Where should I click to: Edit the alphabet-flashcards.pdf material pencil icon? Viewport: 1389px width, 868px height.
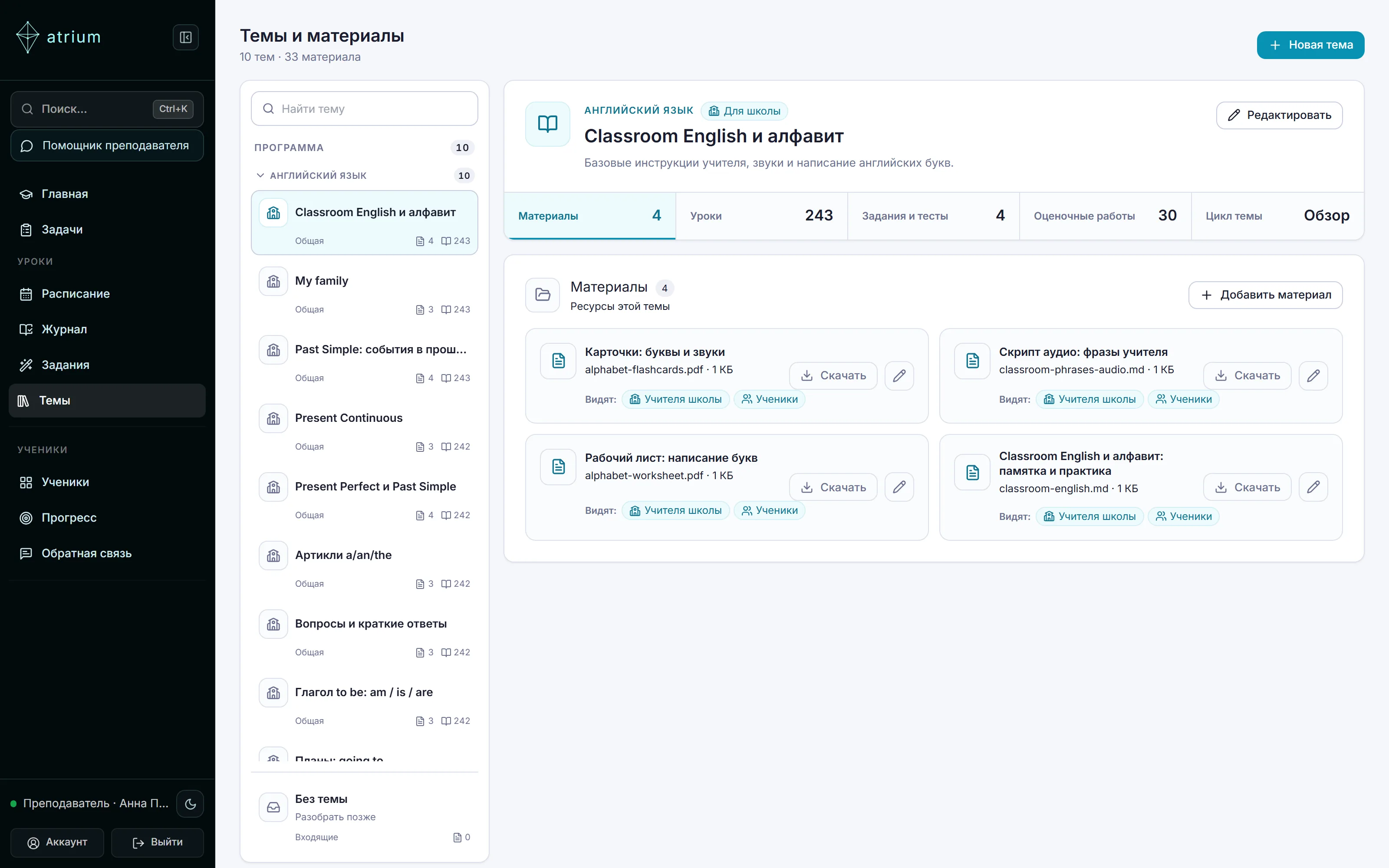click(899, 375)
